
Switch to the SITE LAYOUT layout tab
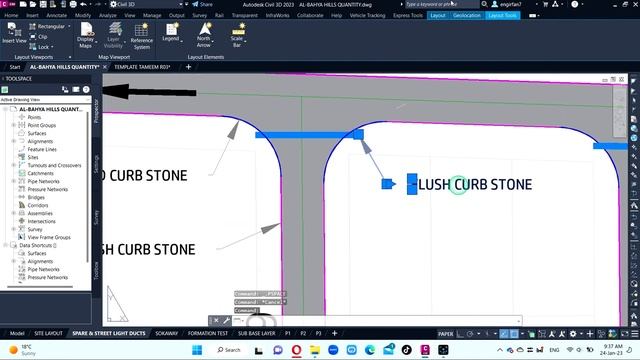[x=48, y=333]
